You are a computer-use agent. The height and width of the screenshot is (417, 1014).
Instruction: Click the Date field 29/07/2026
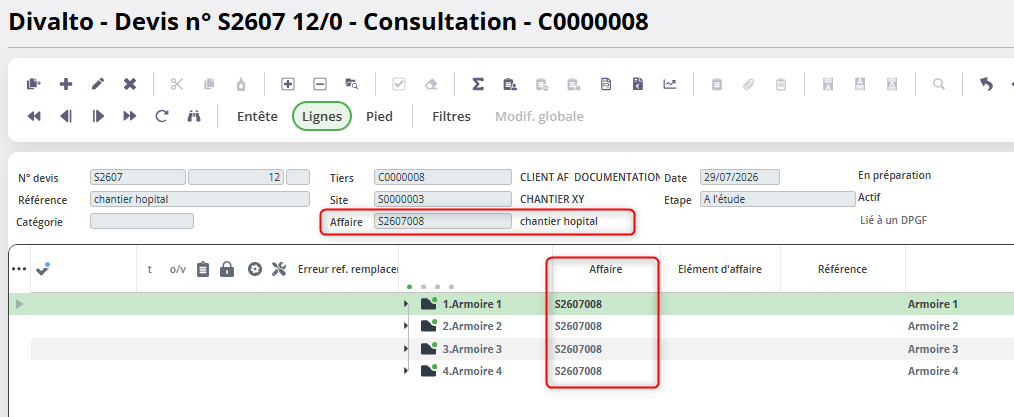tap(740, 177)
